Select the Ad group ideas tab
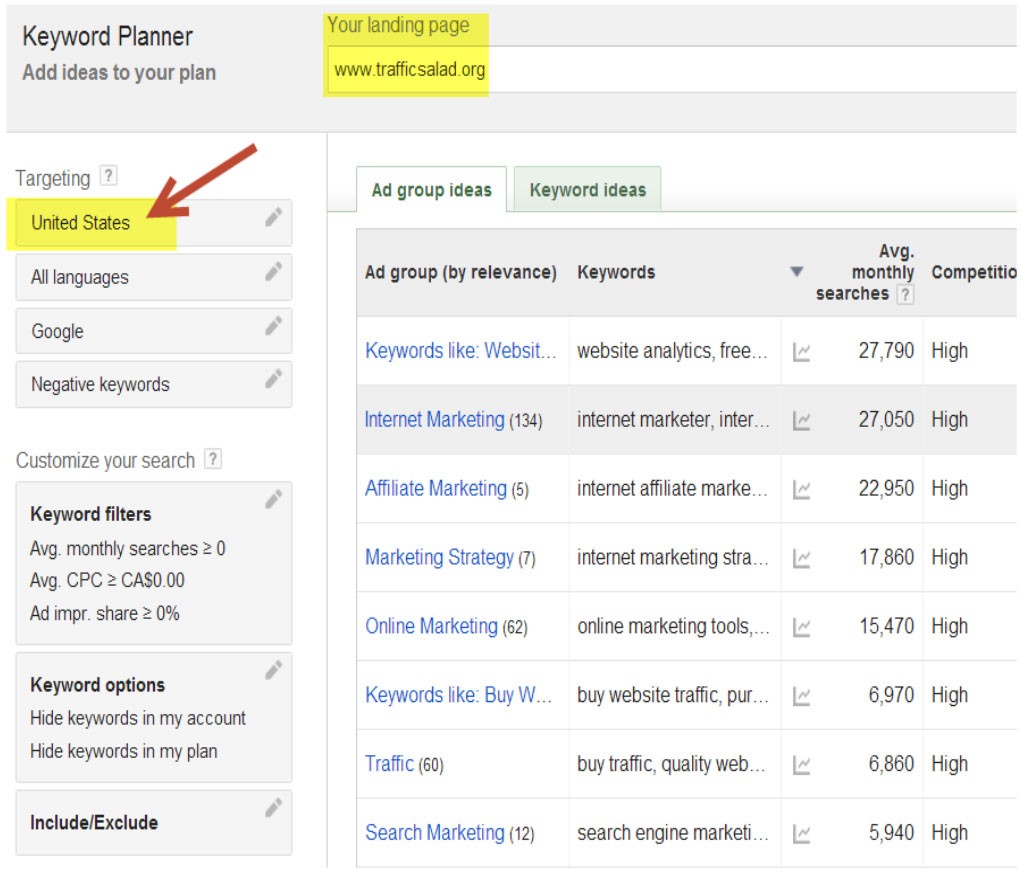Viewport: 1021px width, 869px height. (x=431, y=190)
